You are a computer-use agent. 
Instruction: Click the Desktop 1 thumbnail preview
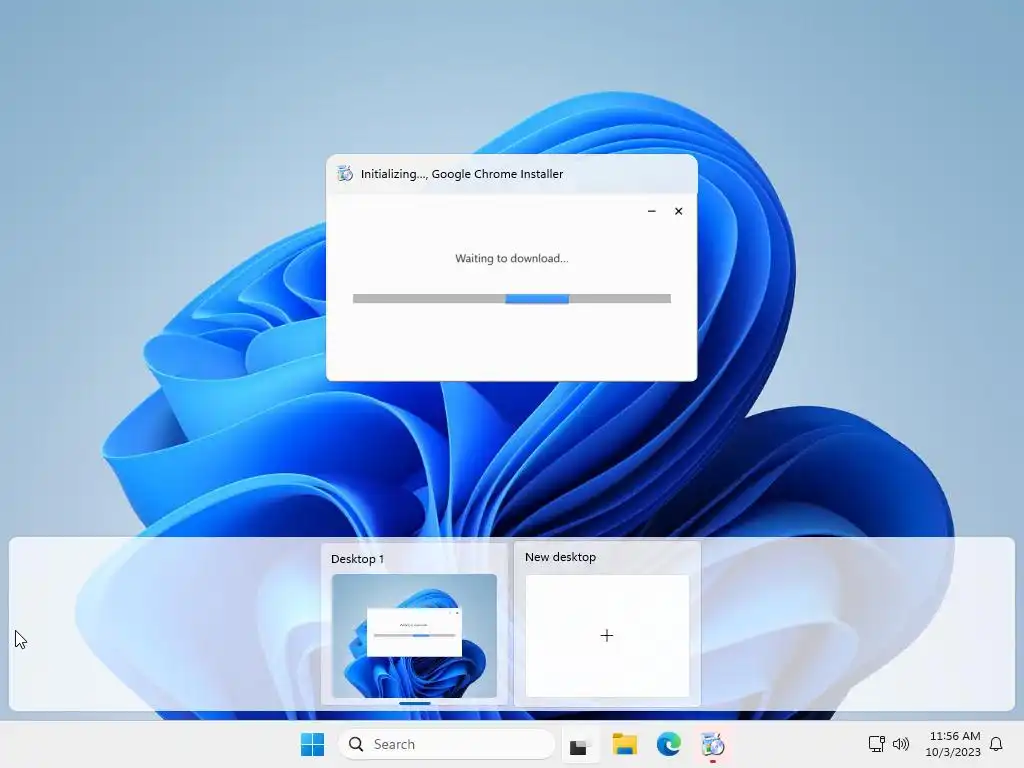tap(414, 635)
